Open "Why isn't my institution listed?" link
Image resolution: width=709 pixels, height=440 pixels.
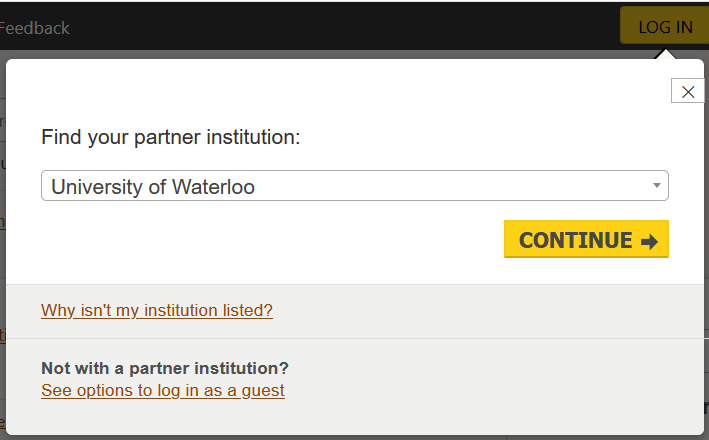tap(157, 311)
